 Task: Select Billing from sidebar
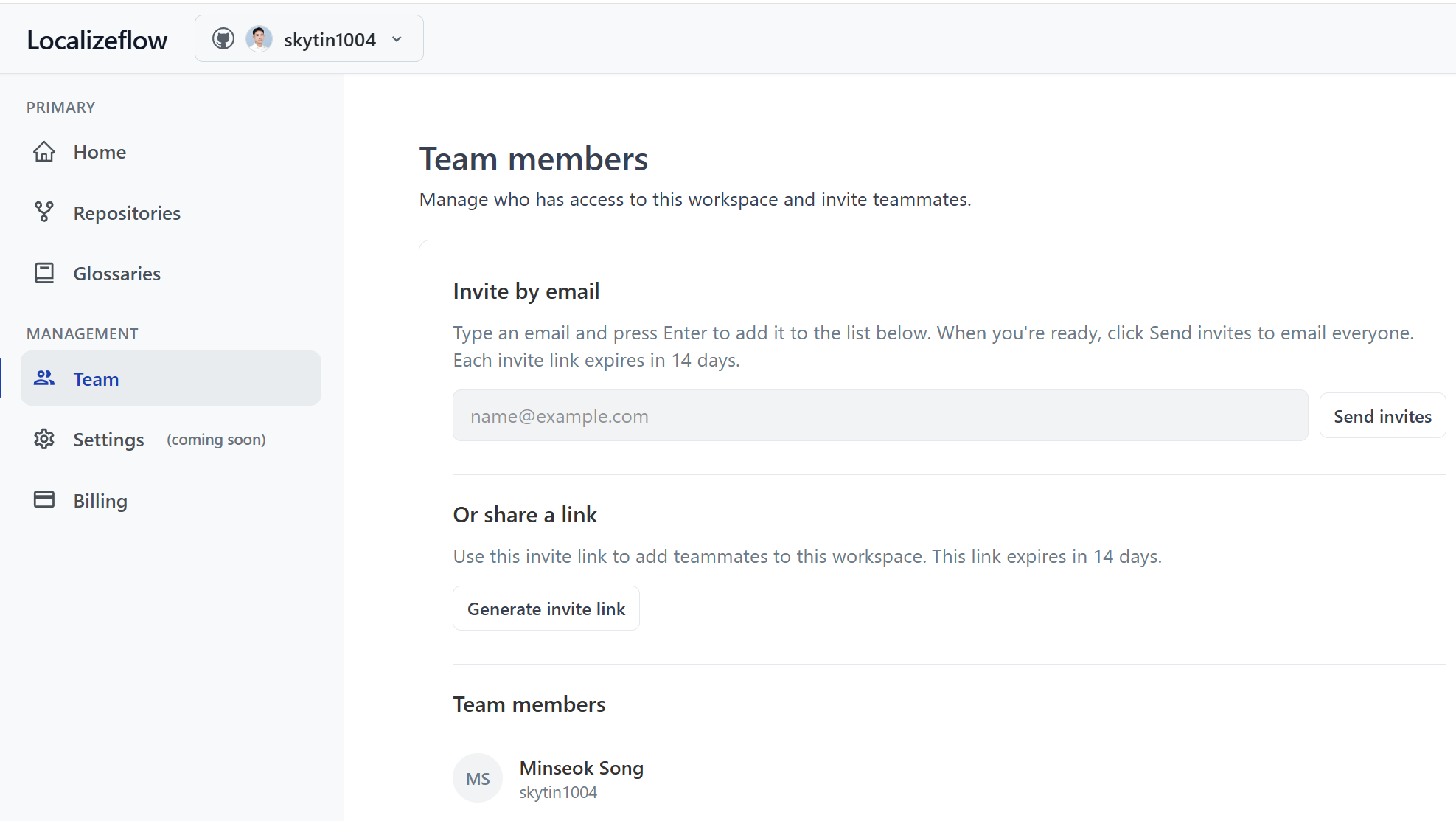[100, 501]
